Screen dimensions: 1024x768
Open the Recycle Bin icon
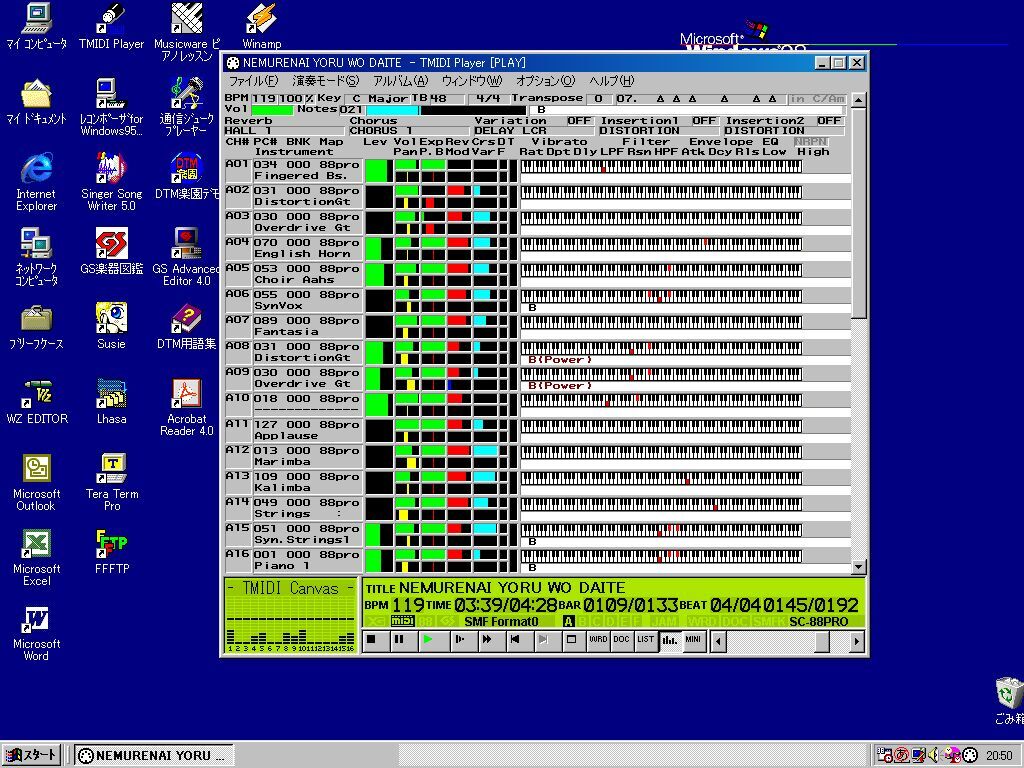1008,700
